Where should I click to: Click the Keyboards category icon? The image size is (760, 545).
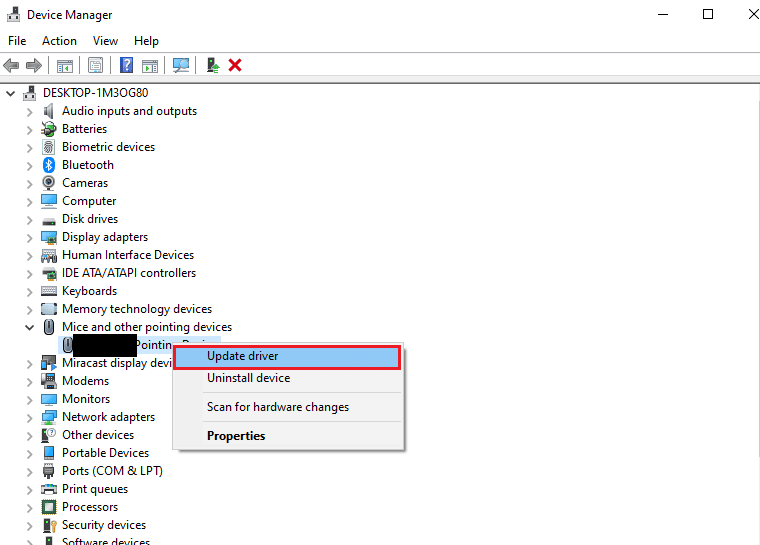[48, 291]
